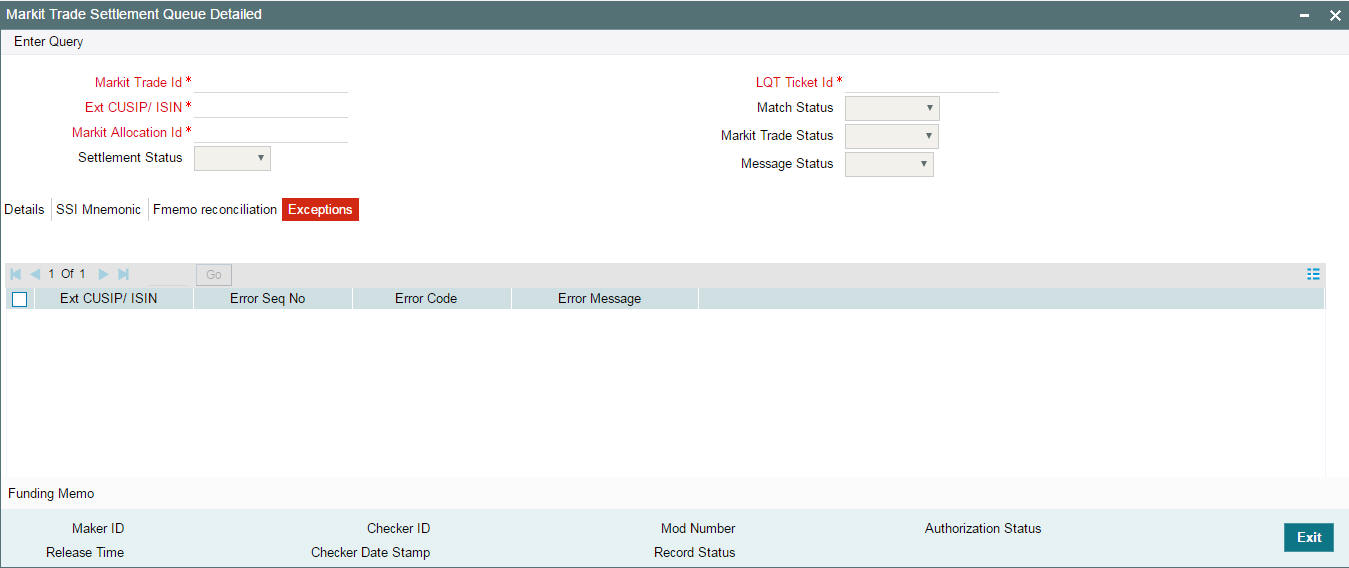1349x568 pixels.
Task: Click the Ext CUSIP/ ISIN input field
Action: (271, 107)
